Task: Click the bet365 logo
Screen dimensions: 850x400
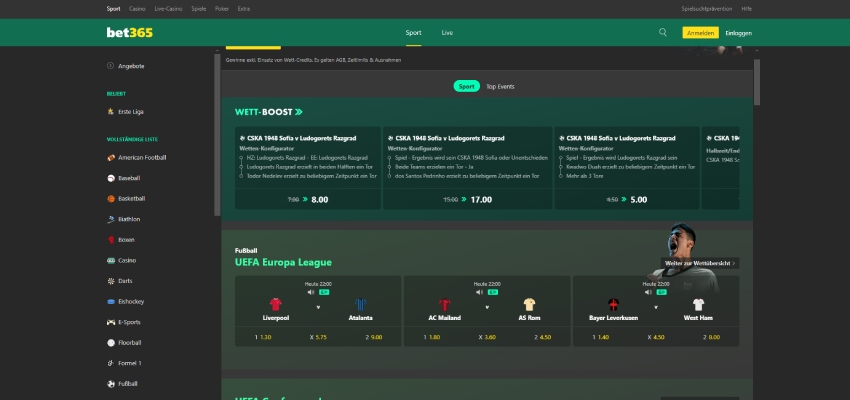Action: pyautogui.click(x=130, y=33)
